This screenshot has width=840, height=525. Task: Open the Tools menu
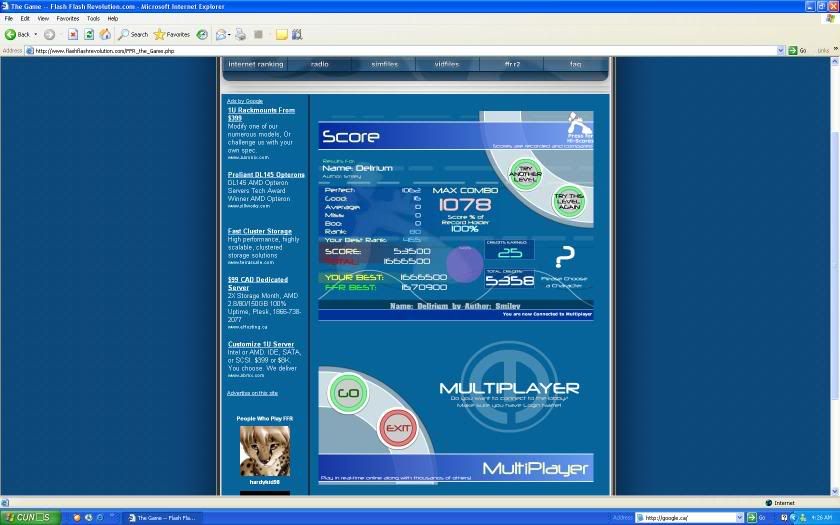pos(93,18)
